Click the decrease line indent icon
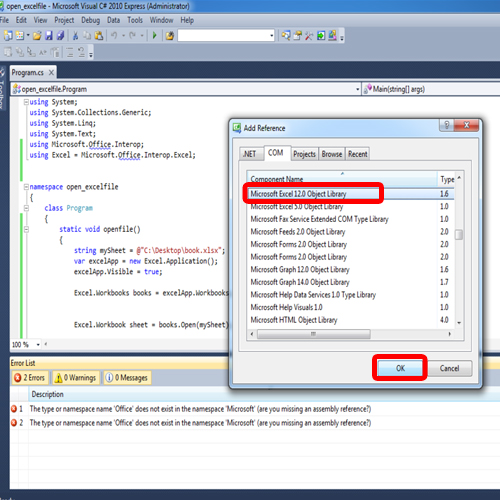The image size is (500, 500). point(70,52)
